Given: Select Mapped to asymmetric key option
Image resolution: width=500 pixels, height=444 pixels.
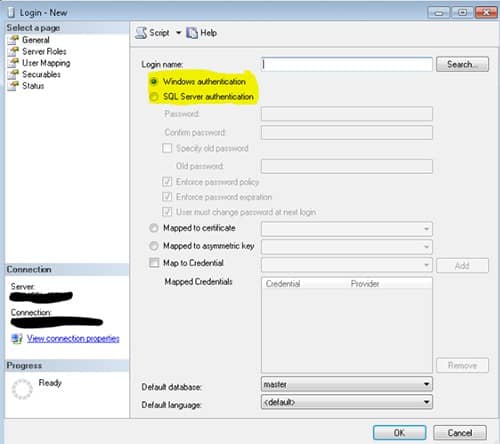Looking at the screenshot, I should point(154,246).
